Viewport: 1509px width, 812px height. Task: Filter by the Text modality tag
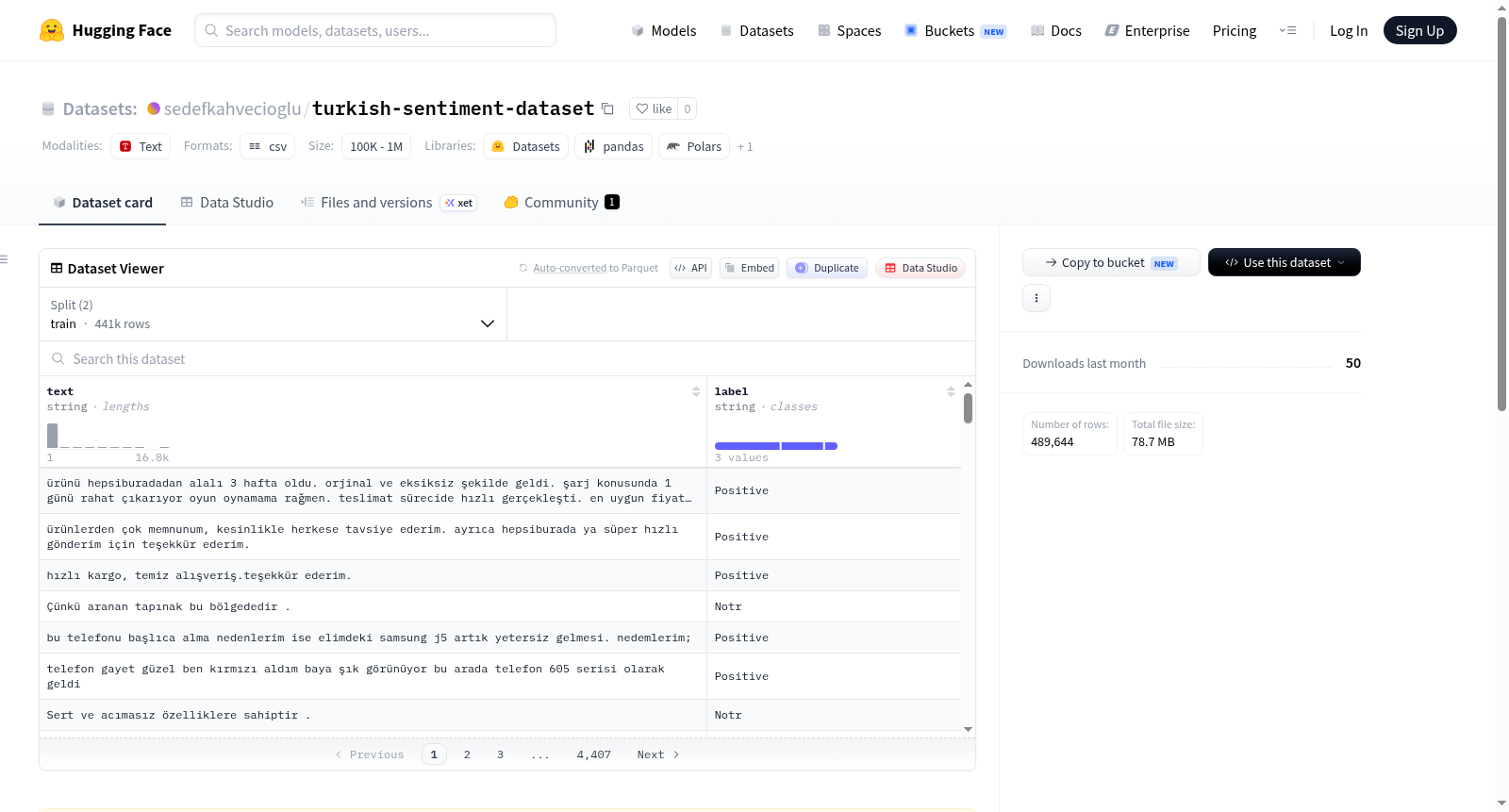click(x=141, y=146)
